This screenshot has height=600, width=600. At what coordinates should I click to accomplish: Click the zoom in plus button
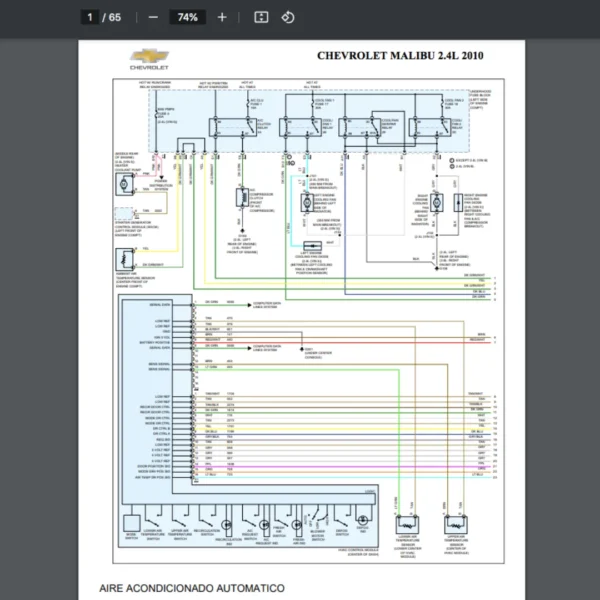pos(222,17)
